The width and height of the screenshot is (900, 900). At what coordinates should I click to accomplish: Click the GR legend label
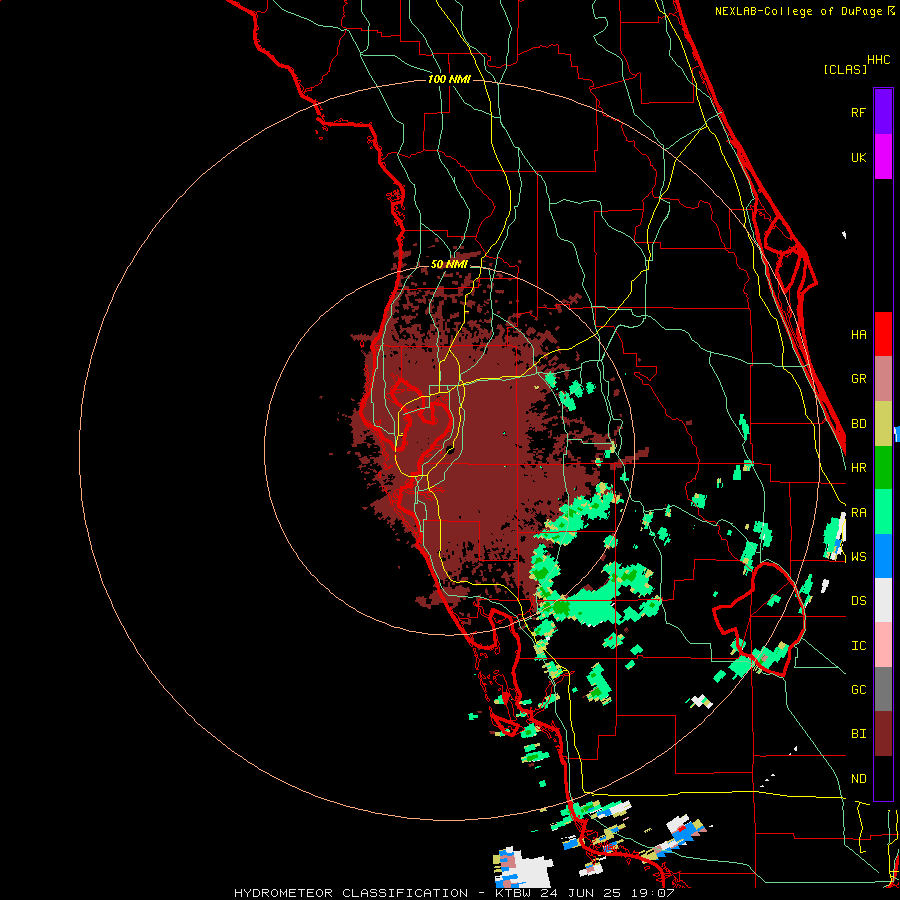tap(858, 379)
